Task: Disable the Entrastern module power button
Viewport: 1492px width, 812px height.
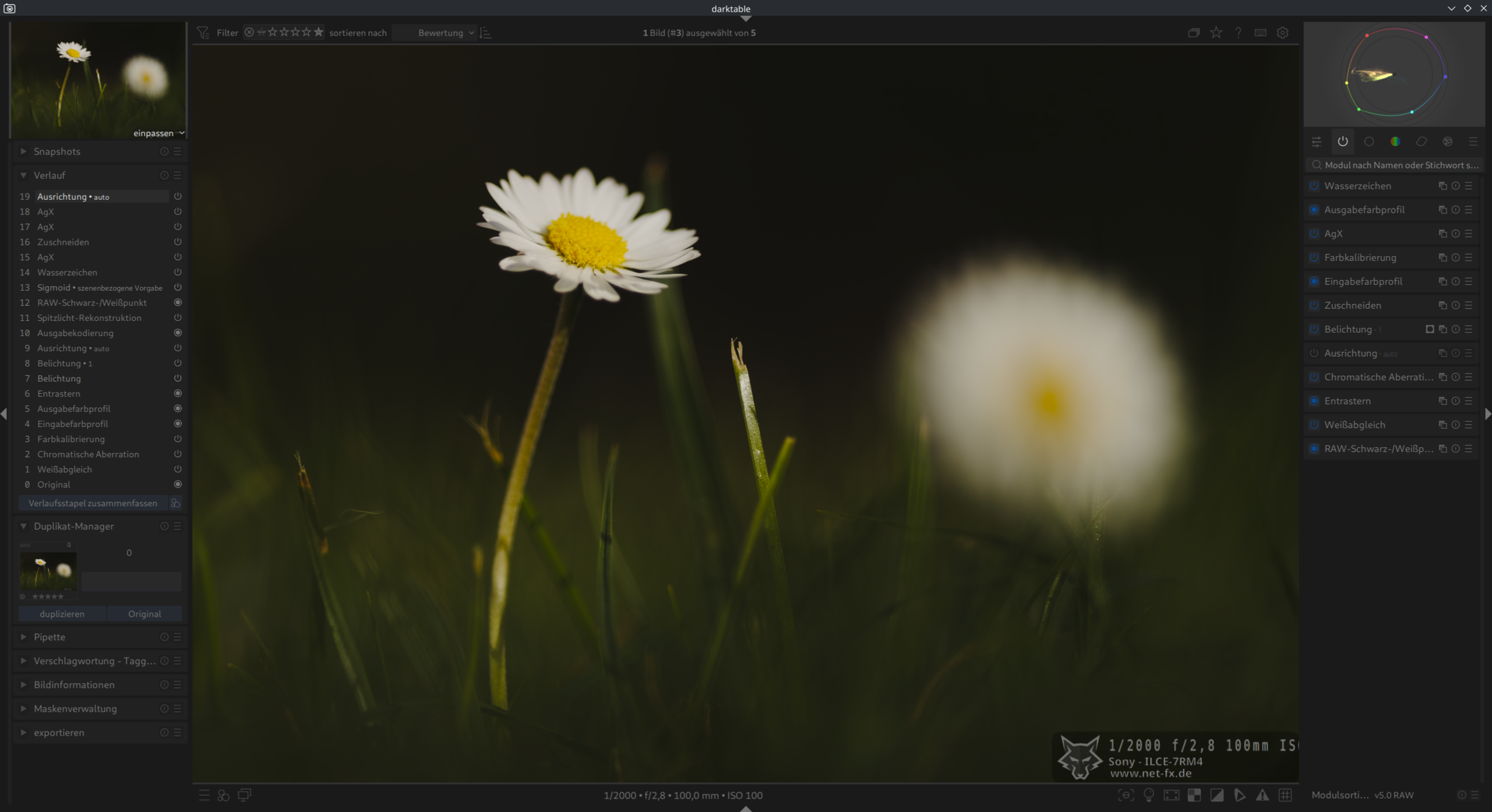Action: click(1314, 401)
